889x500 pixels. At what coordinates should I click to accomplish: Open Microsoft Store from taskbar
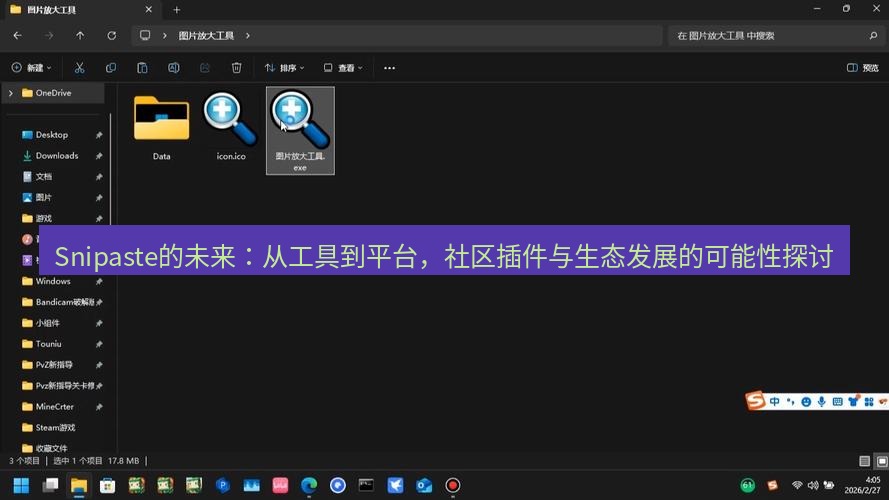[108, 485]
